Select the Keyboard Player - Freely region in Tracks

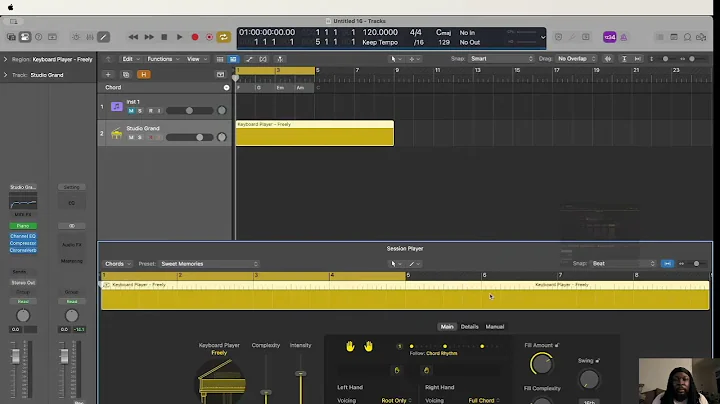tap(315, 133)
